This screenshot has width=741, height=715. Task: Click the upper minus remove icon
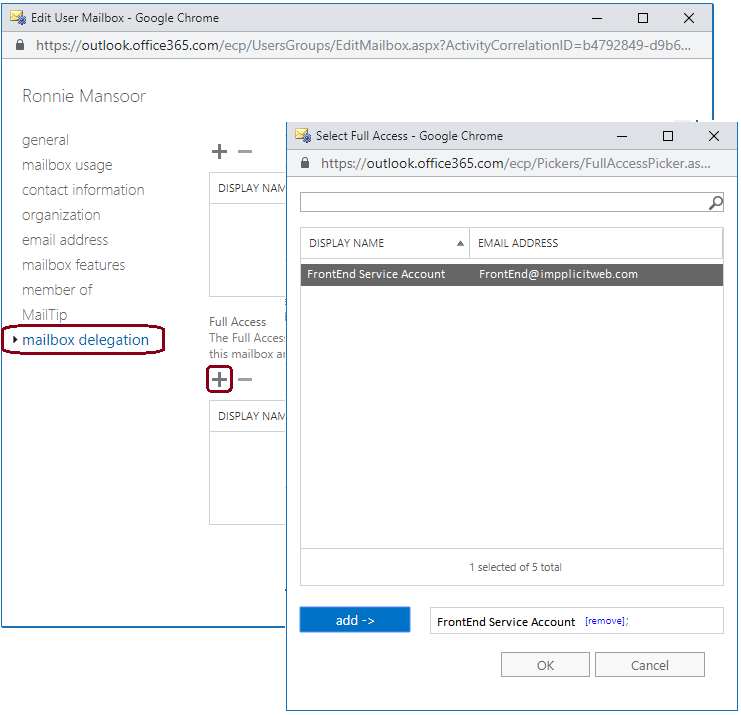click(245, 152)
